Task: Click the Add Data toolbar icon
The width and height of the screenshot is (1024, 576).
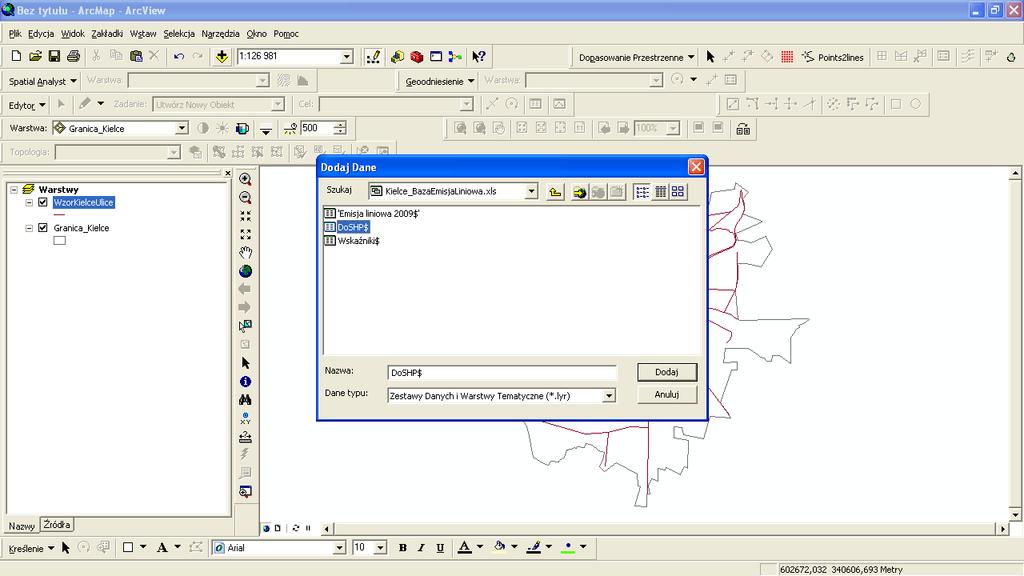Action: [x=222, y=57]
